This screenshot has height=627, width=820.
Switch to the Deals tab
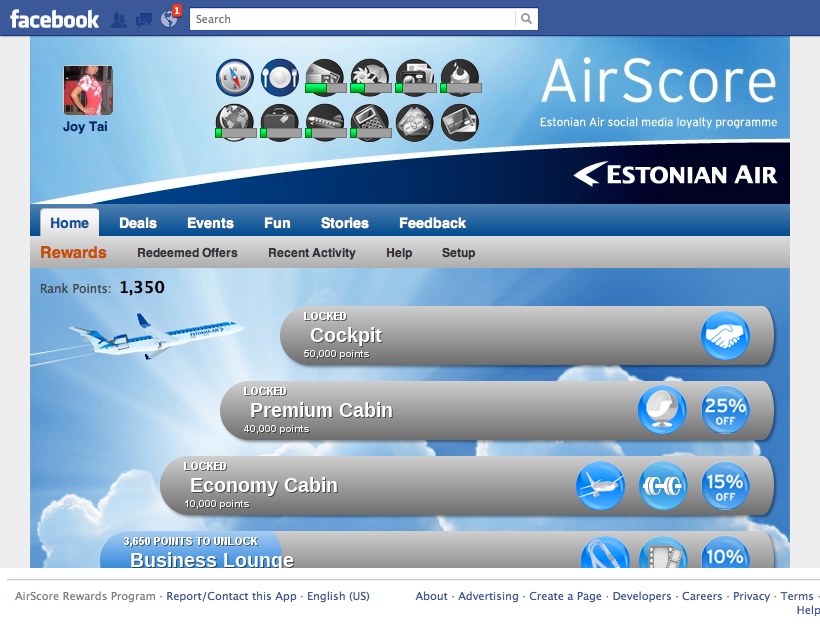coord(138,223)
